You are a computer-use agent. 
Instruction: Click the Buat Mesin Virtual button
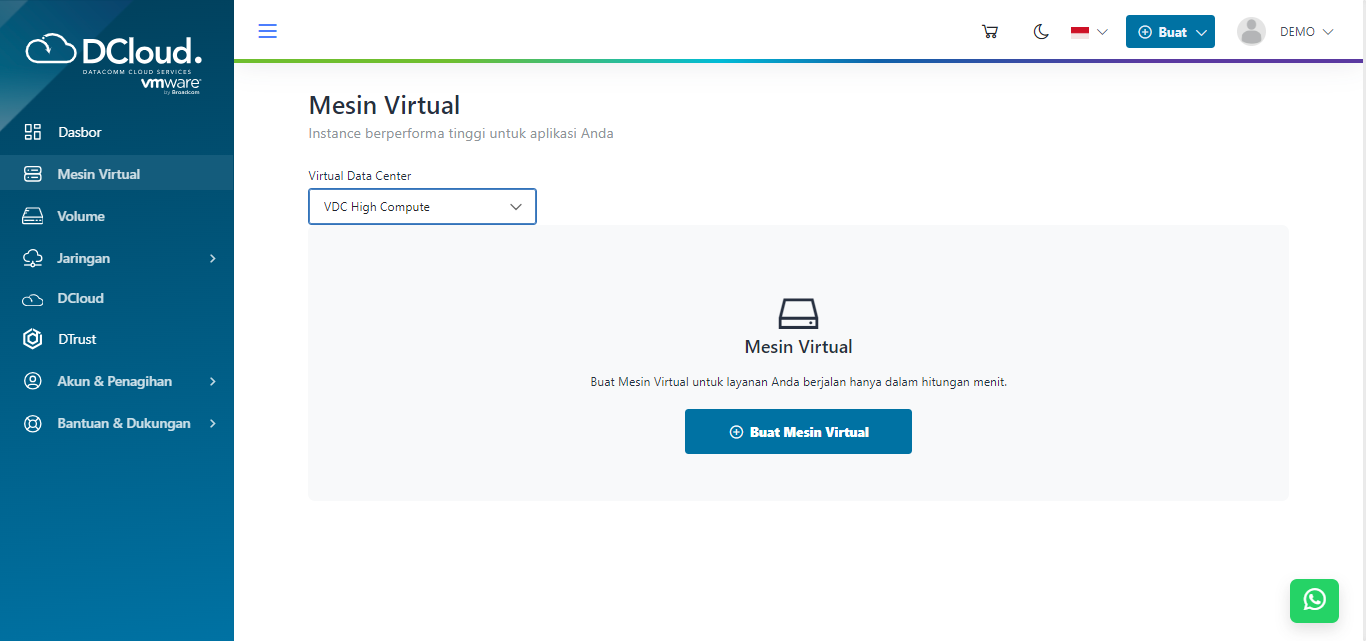798,431
